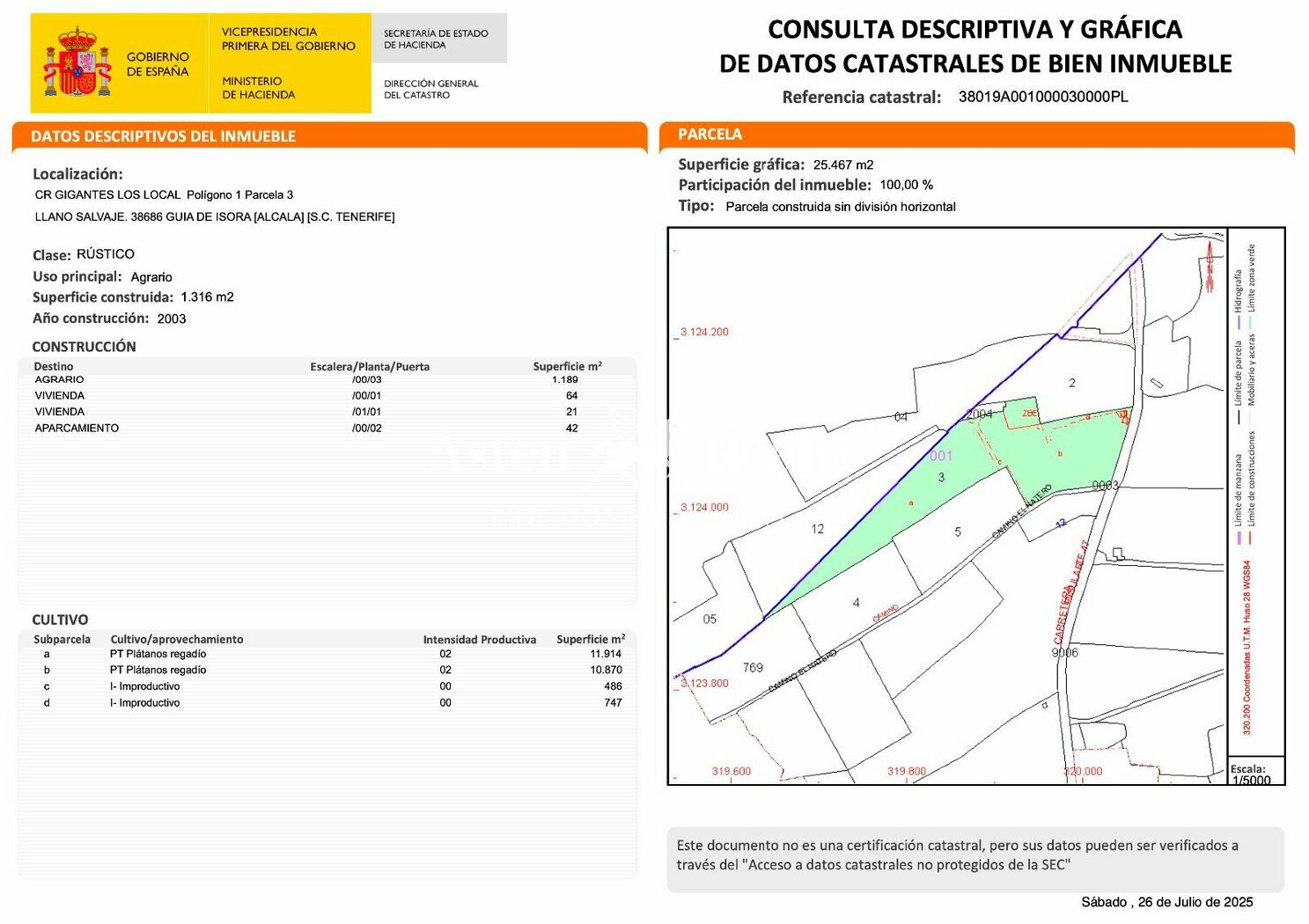Screen dimensions: 1309x924
Task: Click the Superficie m² column header under Cultivo
Action: pyautogui.click(x=591, y=640)
